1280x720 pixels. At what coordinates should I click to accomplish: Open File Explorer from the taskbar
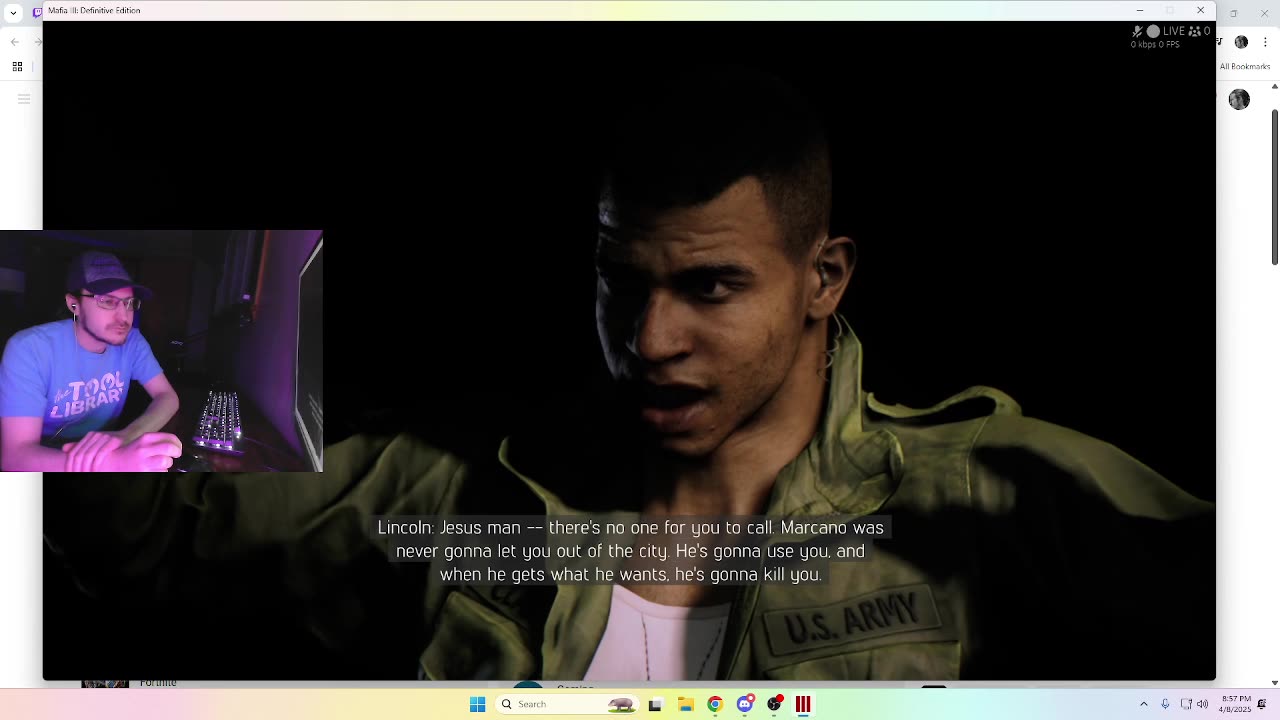coord(685,704)
